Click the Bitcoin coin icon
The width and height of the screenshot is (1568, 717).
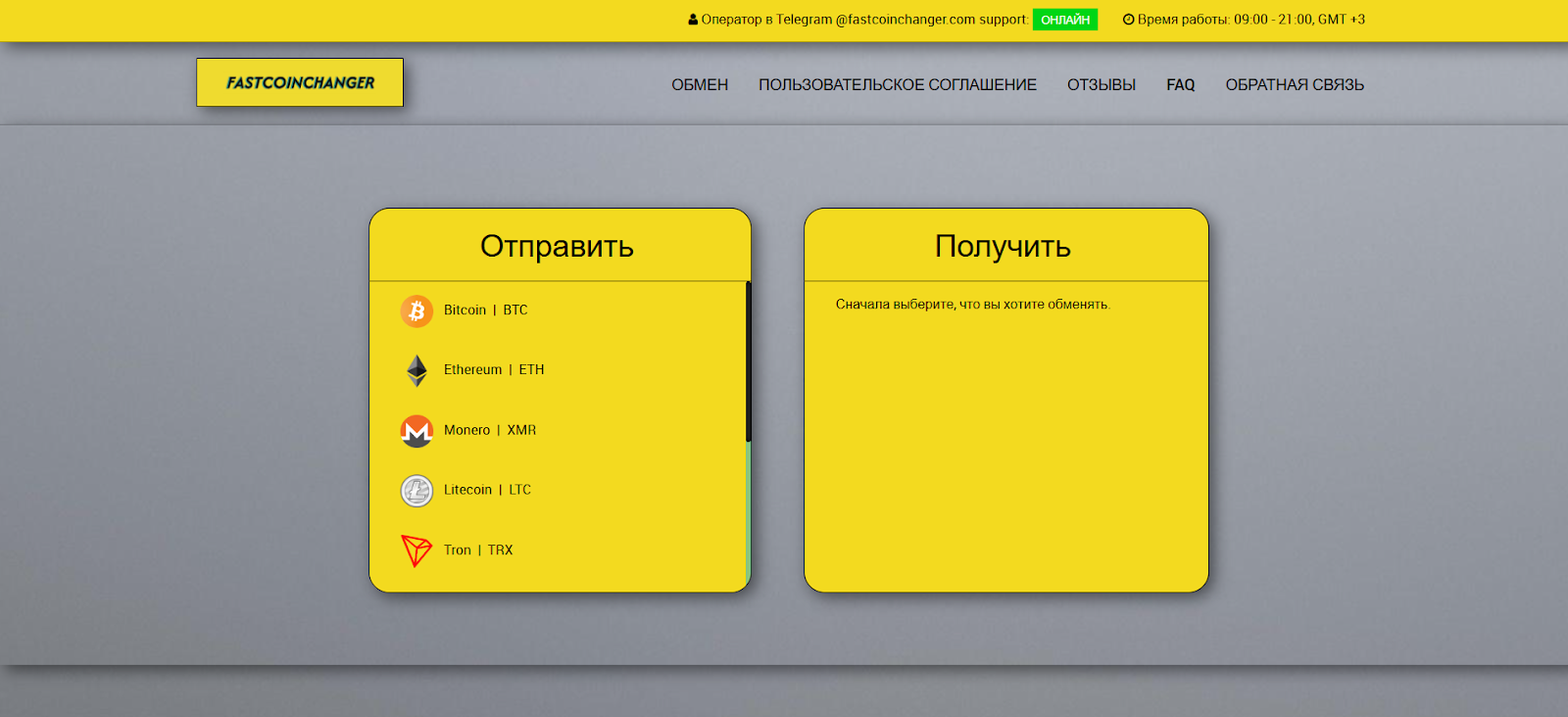(416, 311)
